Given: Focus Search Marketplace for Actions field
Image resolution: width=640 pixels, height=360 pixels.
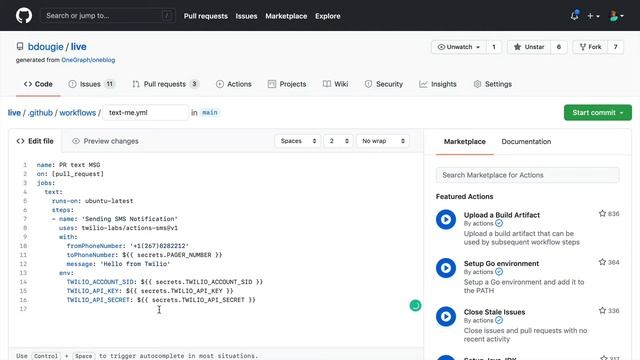Looking at the screenshot, I should 527,175.
